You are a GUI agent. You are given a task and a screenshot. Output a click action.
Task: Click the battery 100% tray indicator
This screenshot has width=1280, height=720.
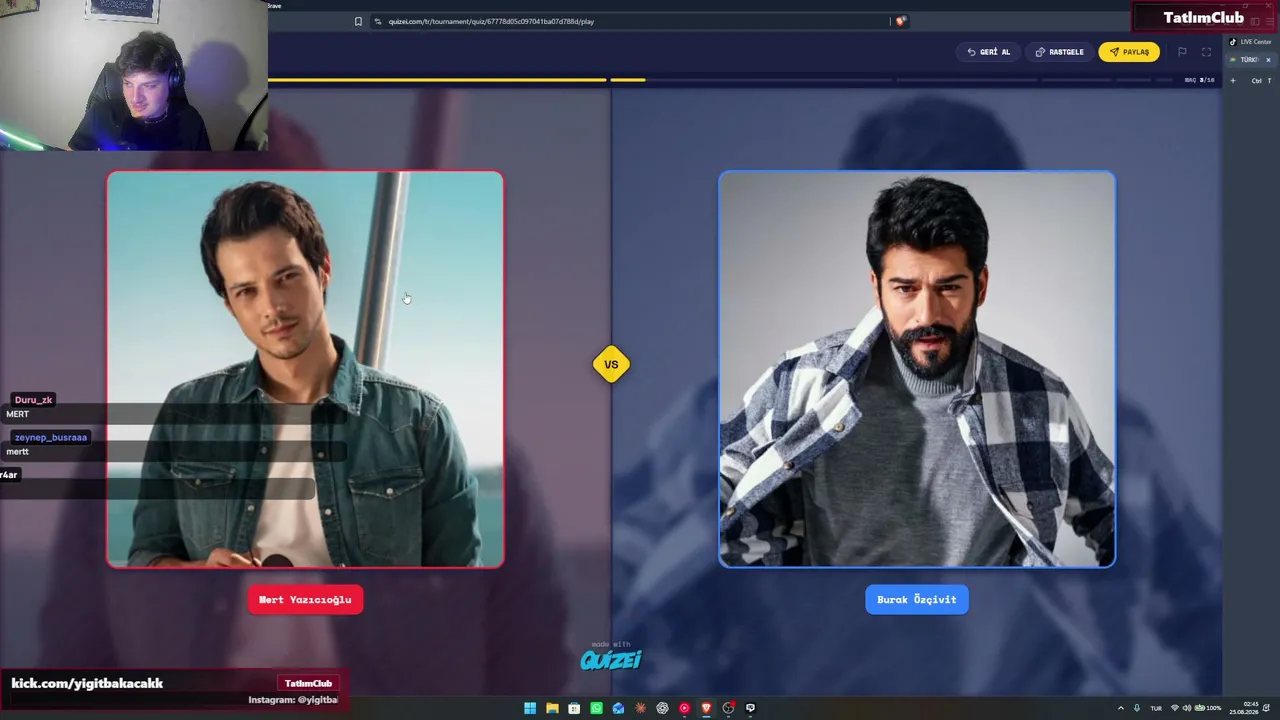point(1209,708)
